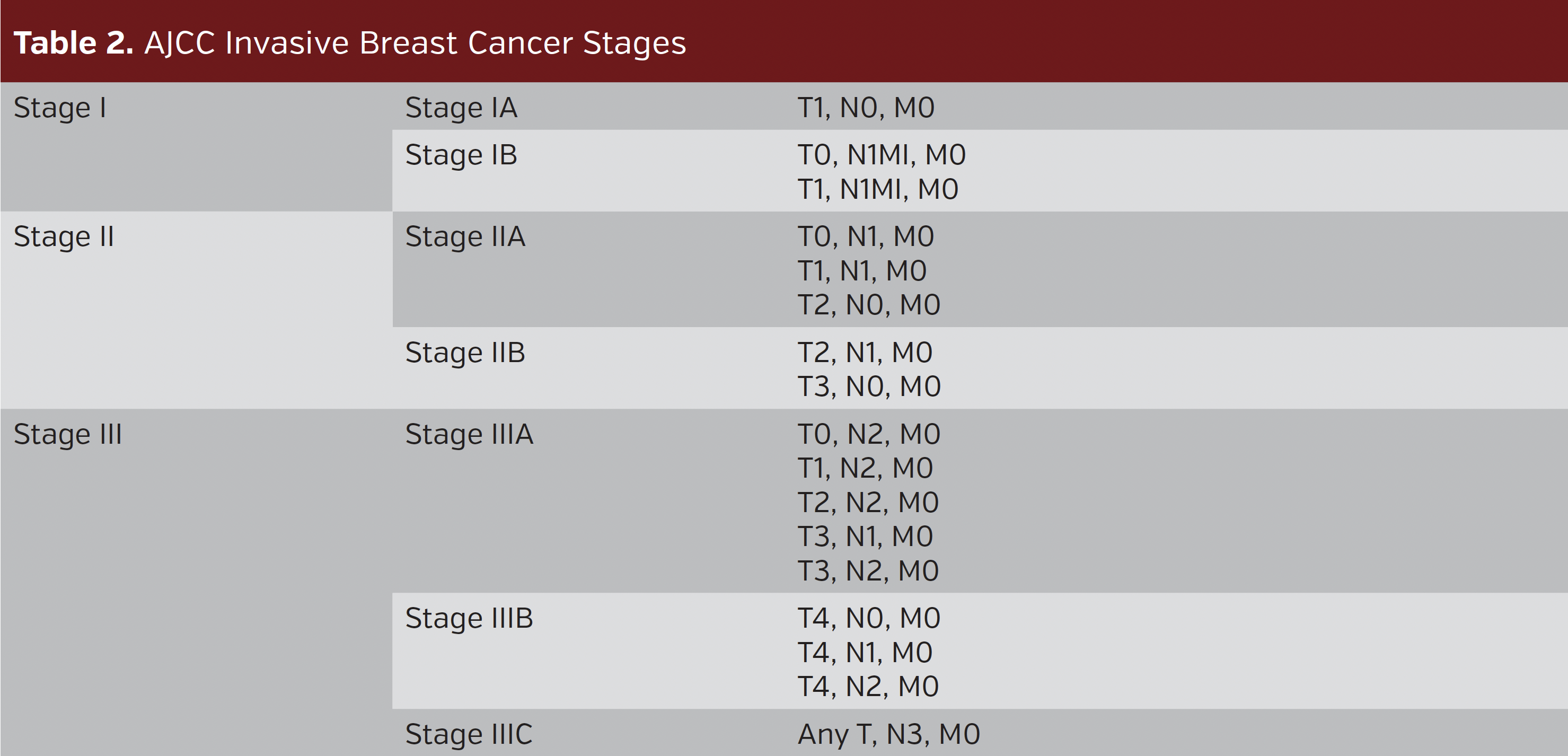Click the T1, N0, M0 entry
Image resolution: width=1568 pixels, height=756 pixels.
point(866,108)
